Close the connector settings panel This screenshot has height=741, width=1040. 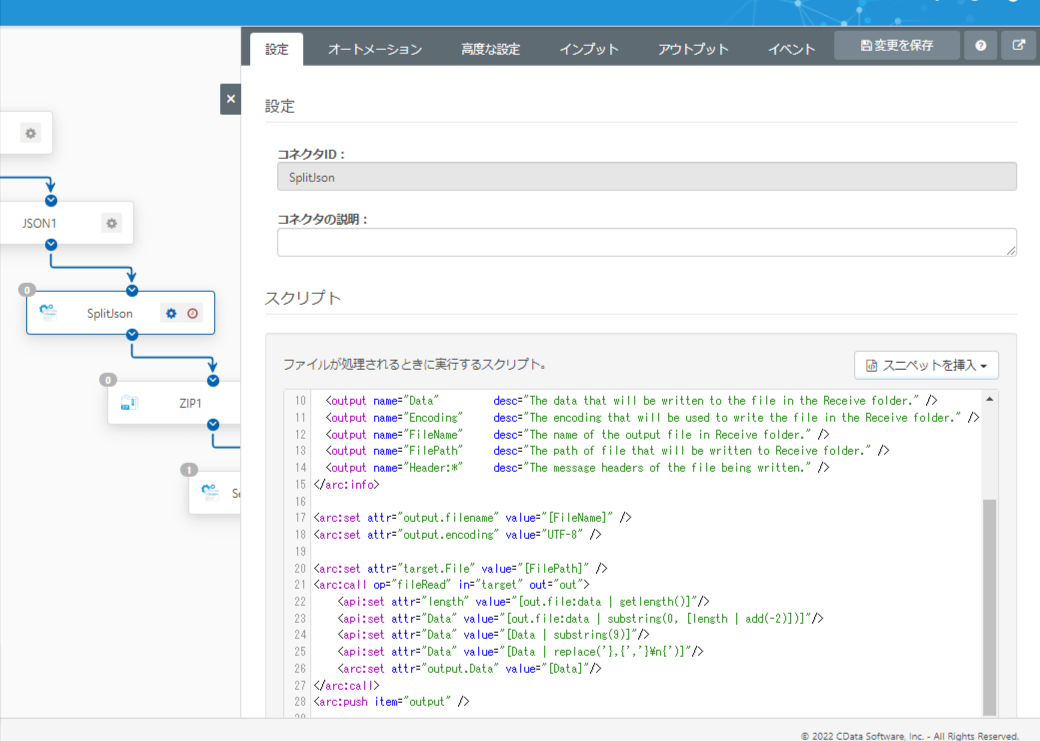pos(231,99)
